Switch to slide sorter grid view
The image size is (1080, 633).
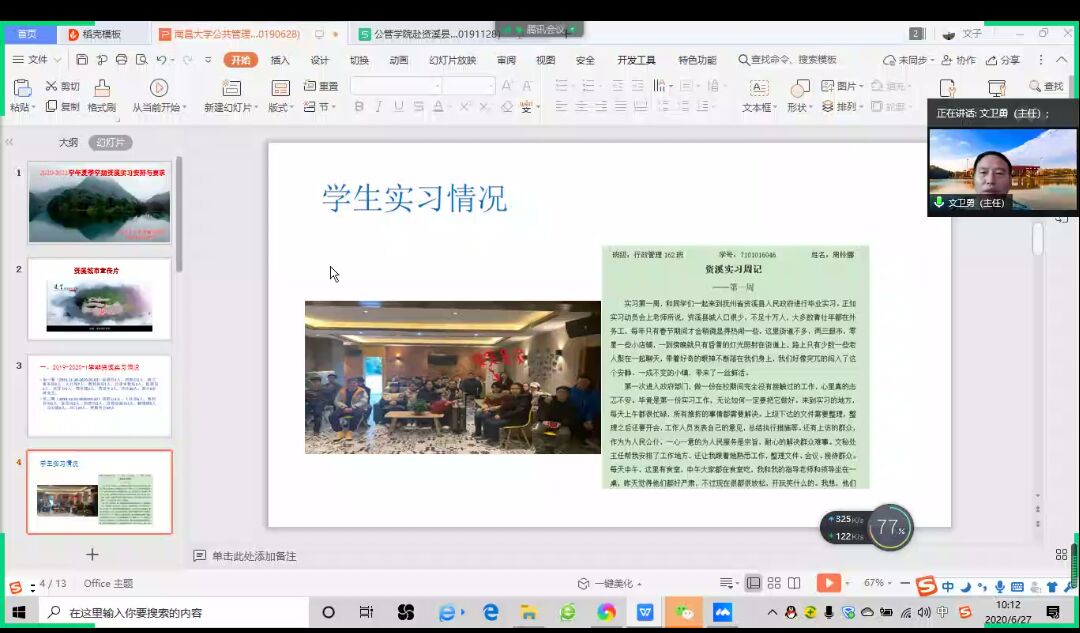pos(774,583)
